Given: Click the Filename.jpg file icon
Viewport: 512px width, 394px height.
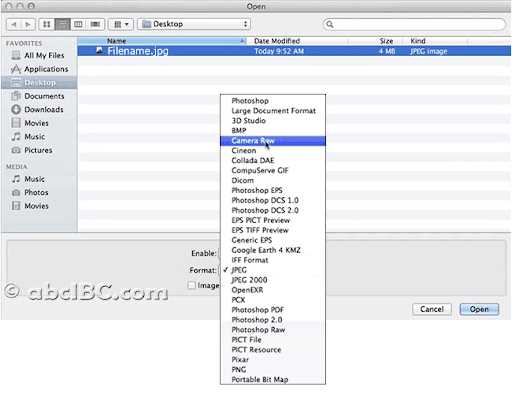Looking at the screenshot, I should [99, 51].
